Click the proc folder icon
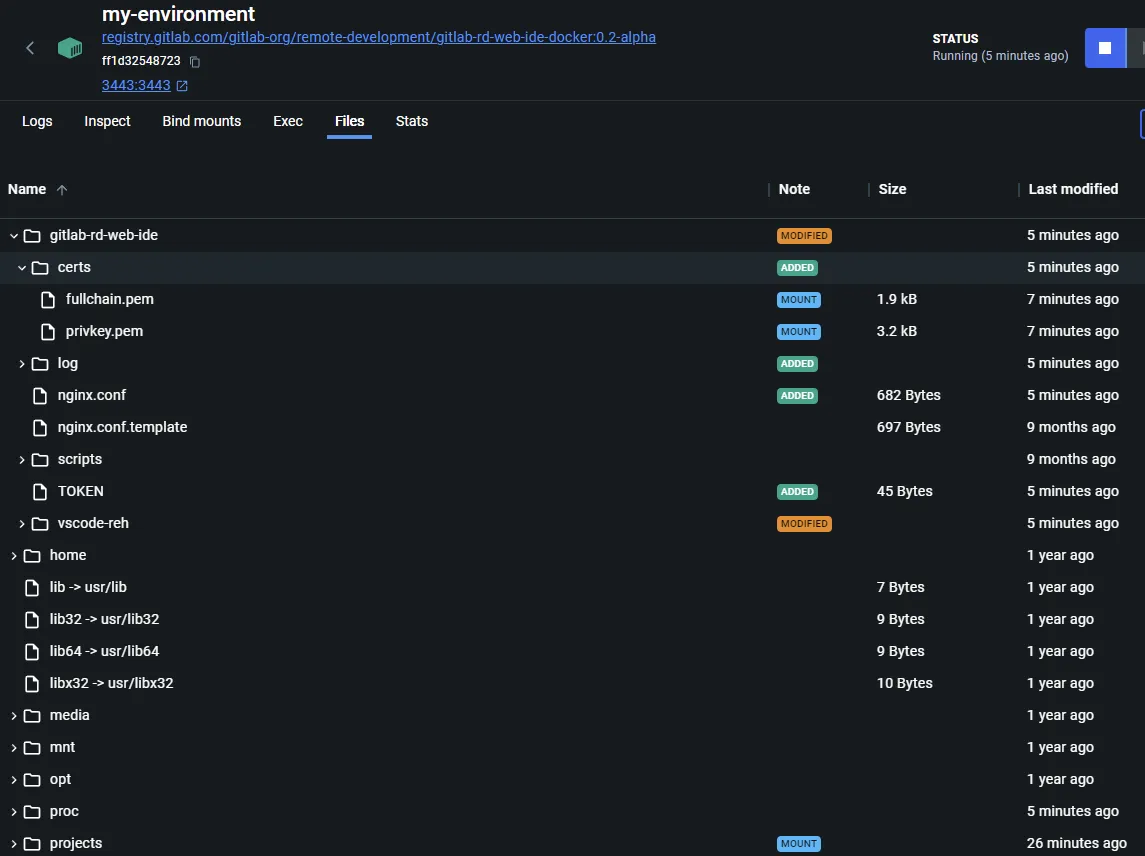 32,812
